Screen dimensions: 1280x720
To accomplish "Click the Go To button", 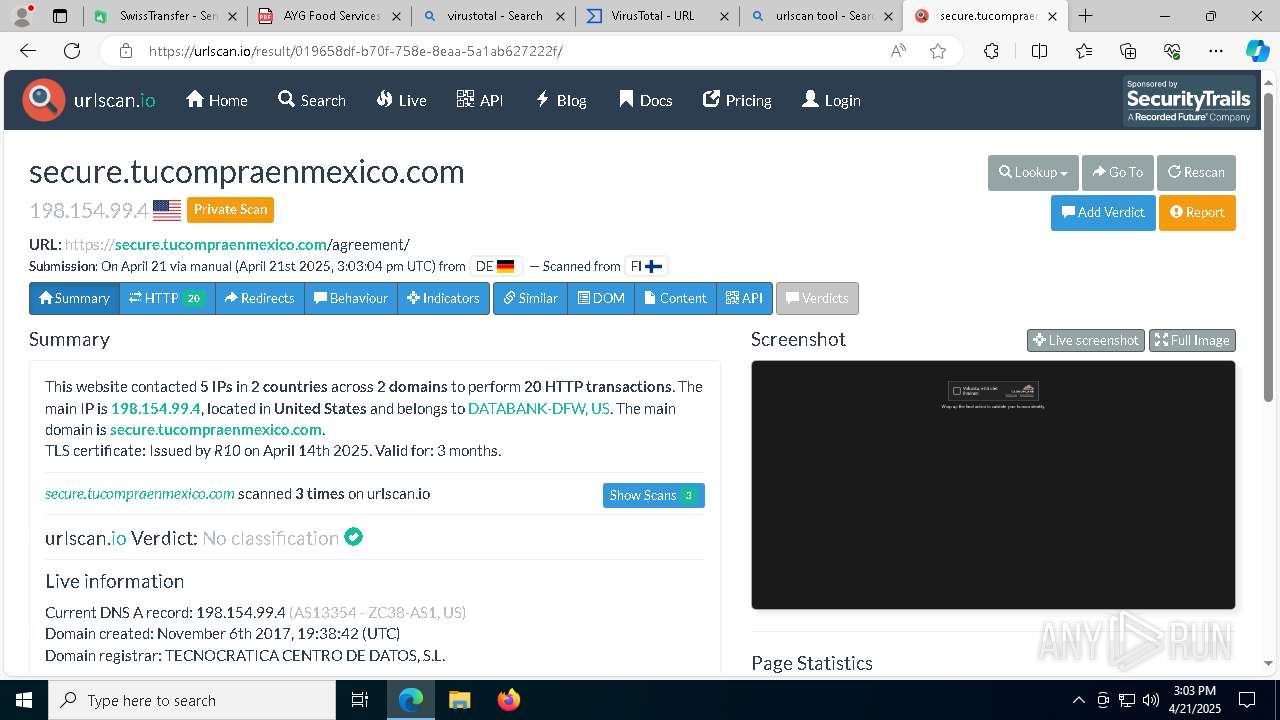I will coord(1118,172).
